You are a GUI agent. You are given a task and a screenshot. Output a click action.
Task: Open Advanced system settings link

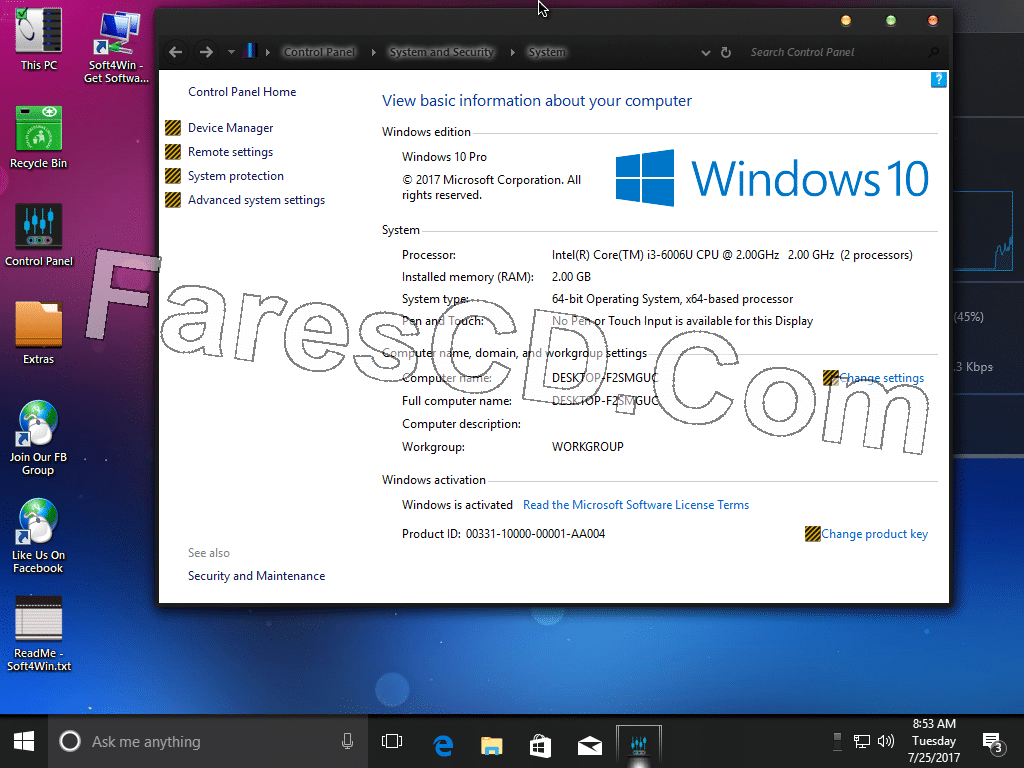pyautogui.click(x=257, y=200)
